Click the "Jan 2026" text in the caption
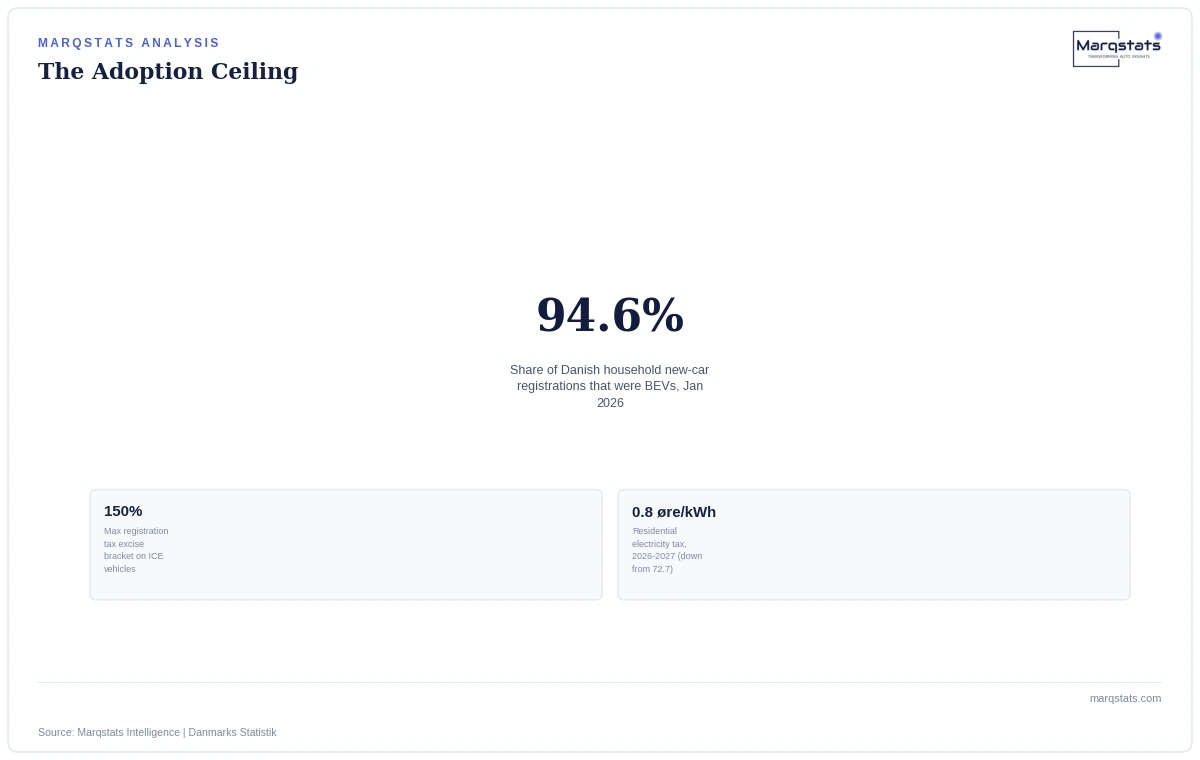 [x=650, y=394]
